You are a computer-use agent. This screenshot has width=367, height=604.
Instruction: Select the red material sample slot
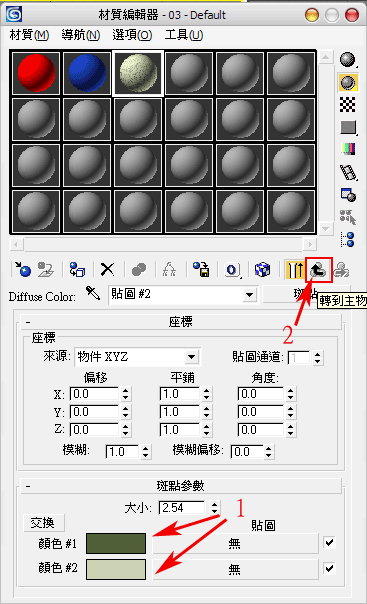pos(36,73)
